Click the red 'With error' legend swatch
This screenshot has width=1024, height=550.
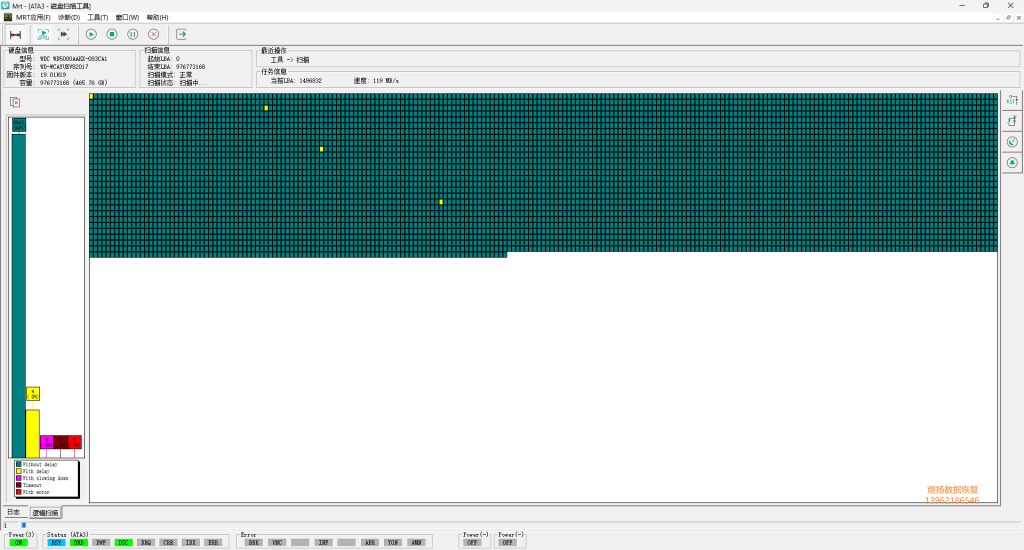19,492
